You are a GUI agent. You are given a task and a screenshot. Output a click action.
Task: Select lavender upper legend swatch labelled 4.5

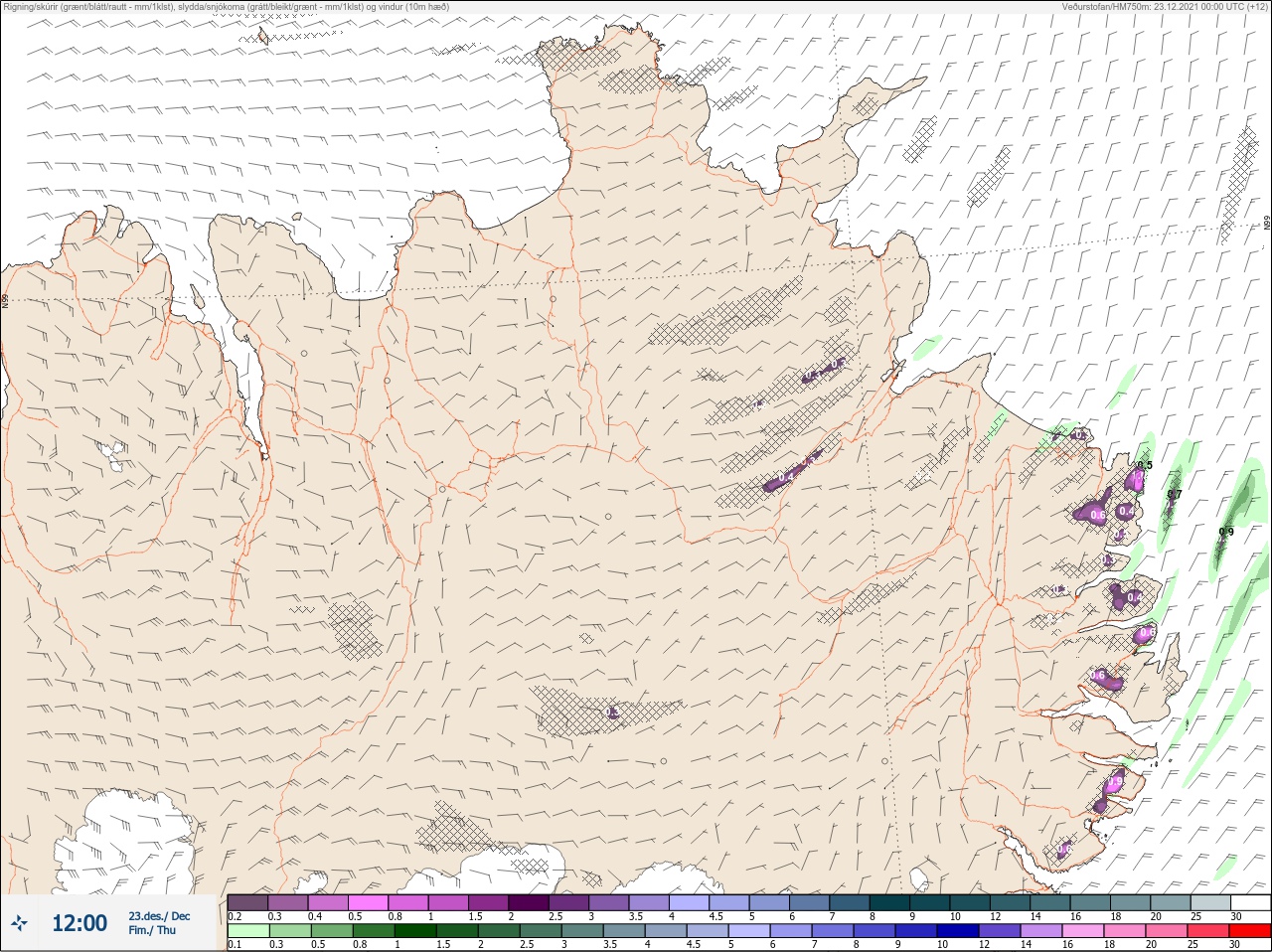pyautogui.click(x=729, y=902)
